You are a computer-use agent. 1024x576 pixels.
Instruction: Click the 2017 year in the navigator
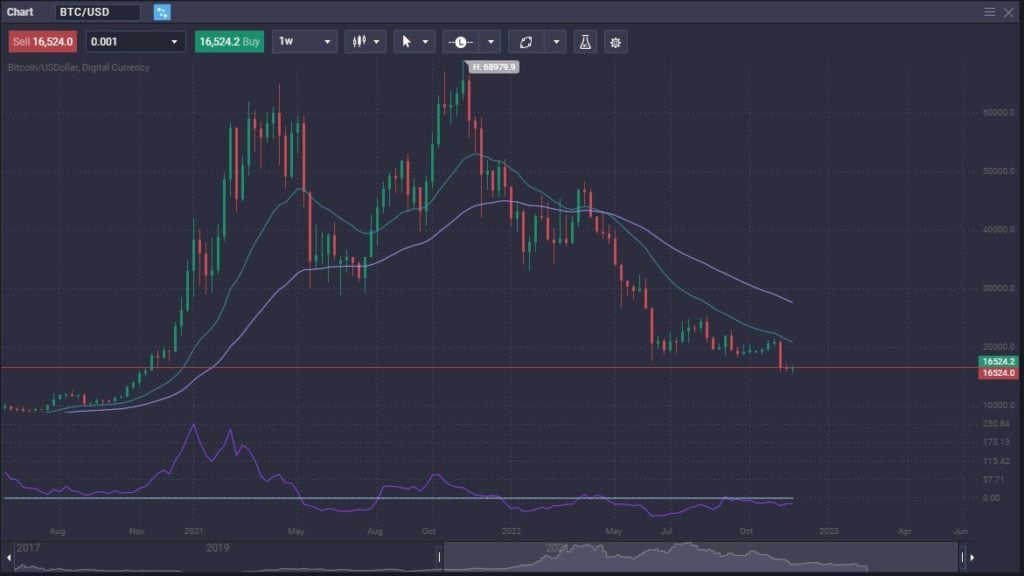click(28, 548)
